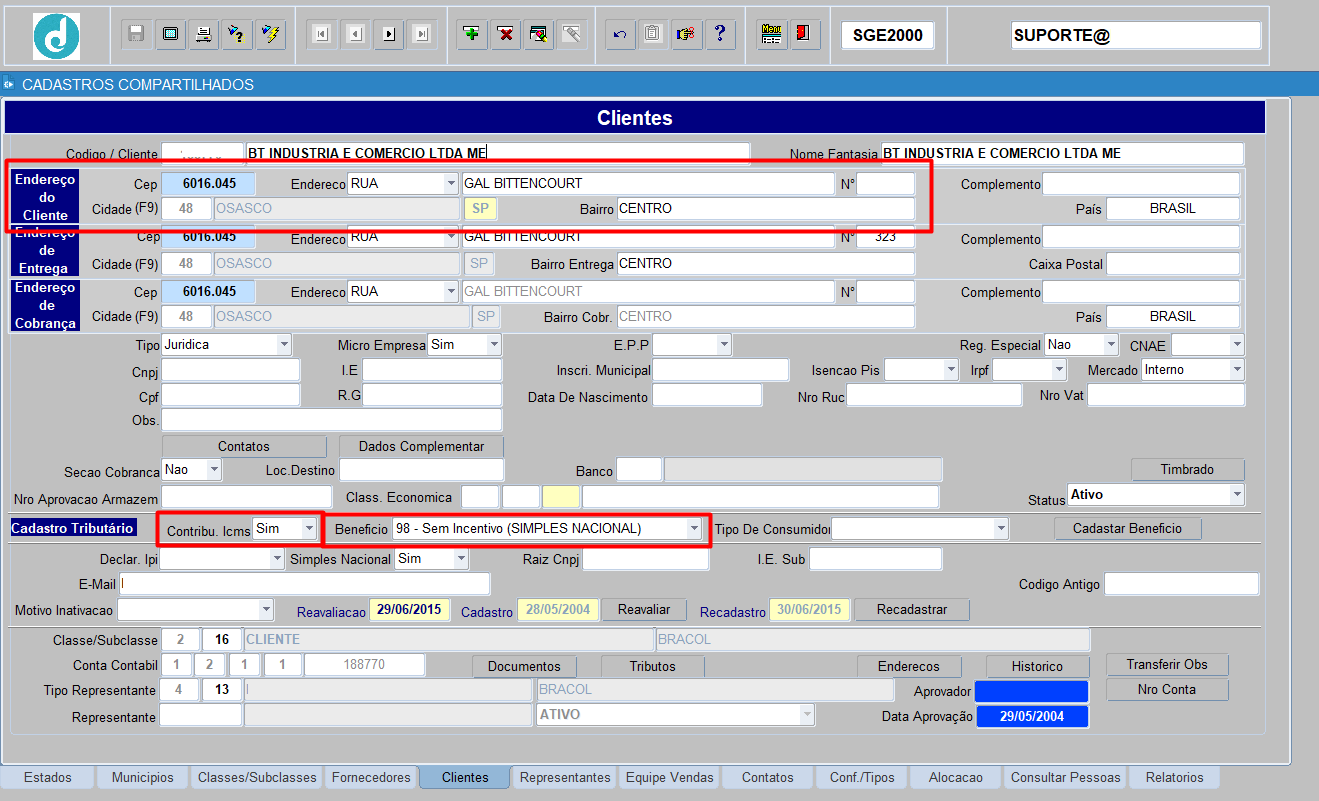Open the Mercado dropdown showing Interno

coord(1237,370)
